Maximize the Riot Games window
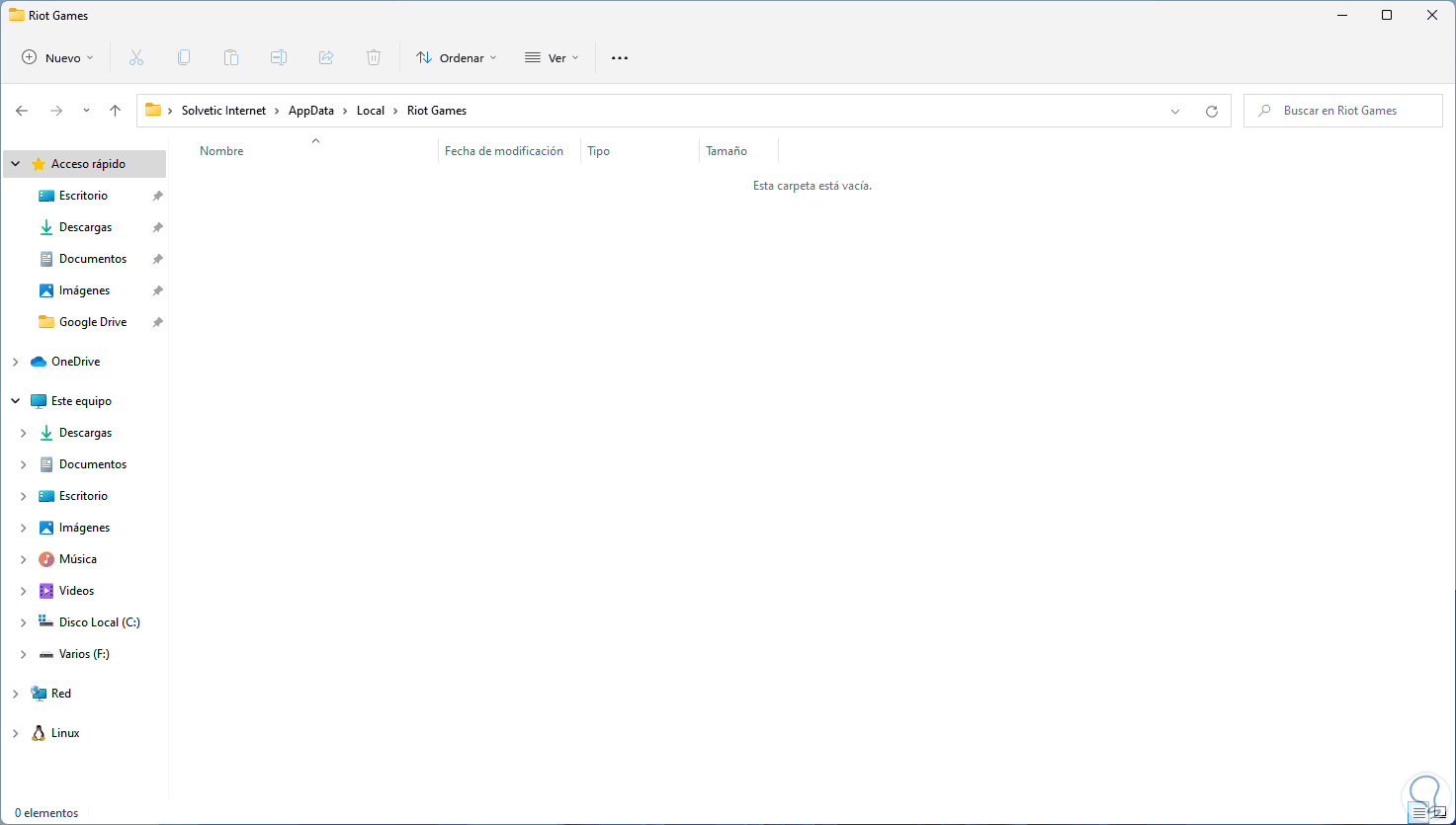The width and height of the screenshot is (1456, 825). 1387,15
